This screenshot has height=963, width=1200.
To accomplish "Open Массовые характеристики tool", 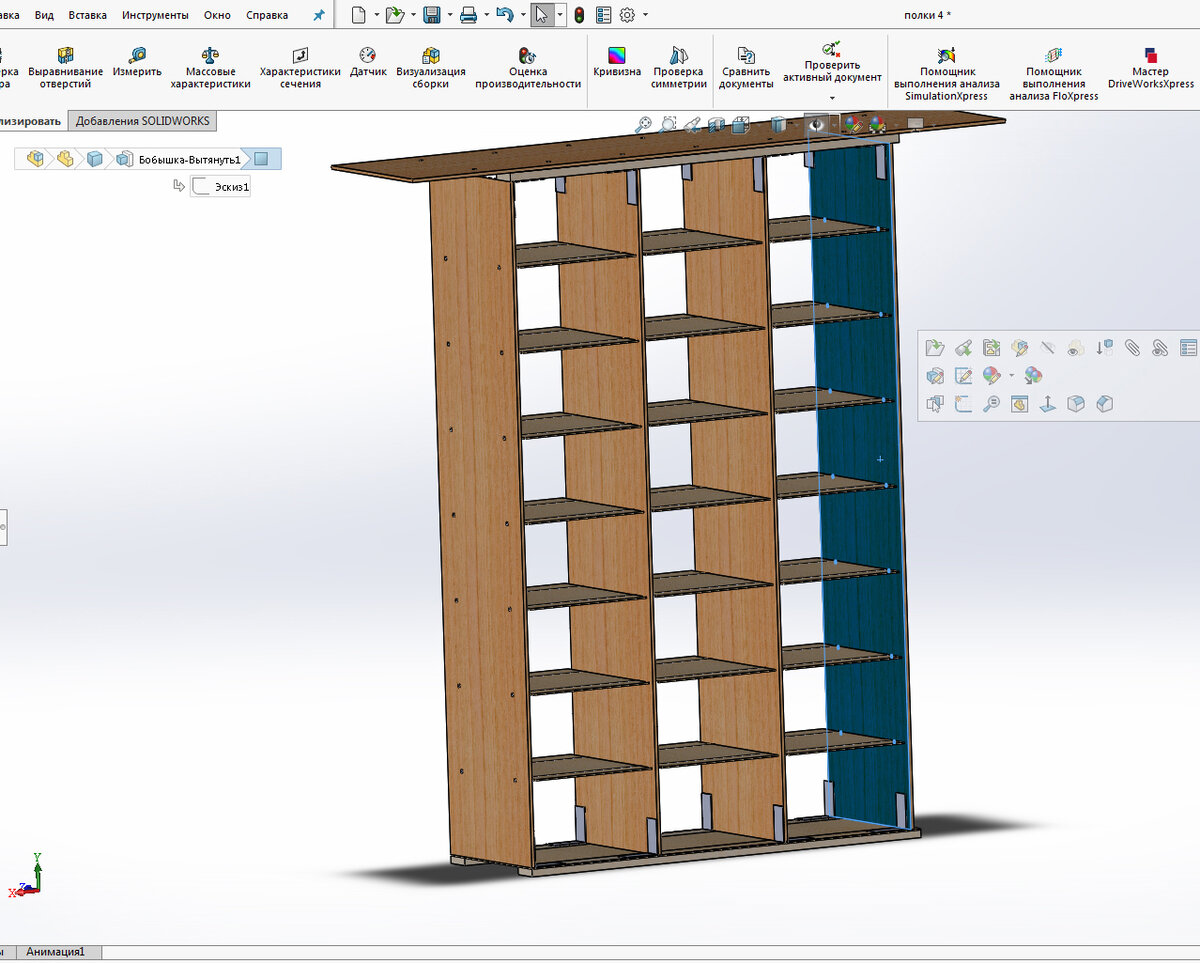I will coord(210,68).
